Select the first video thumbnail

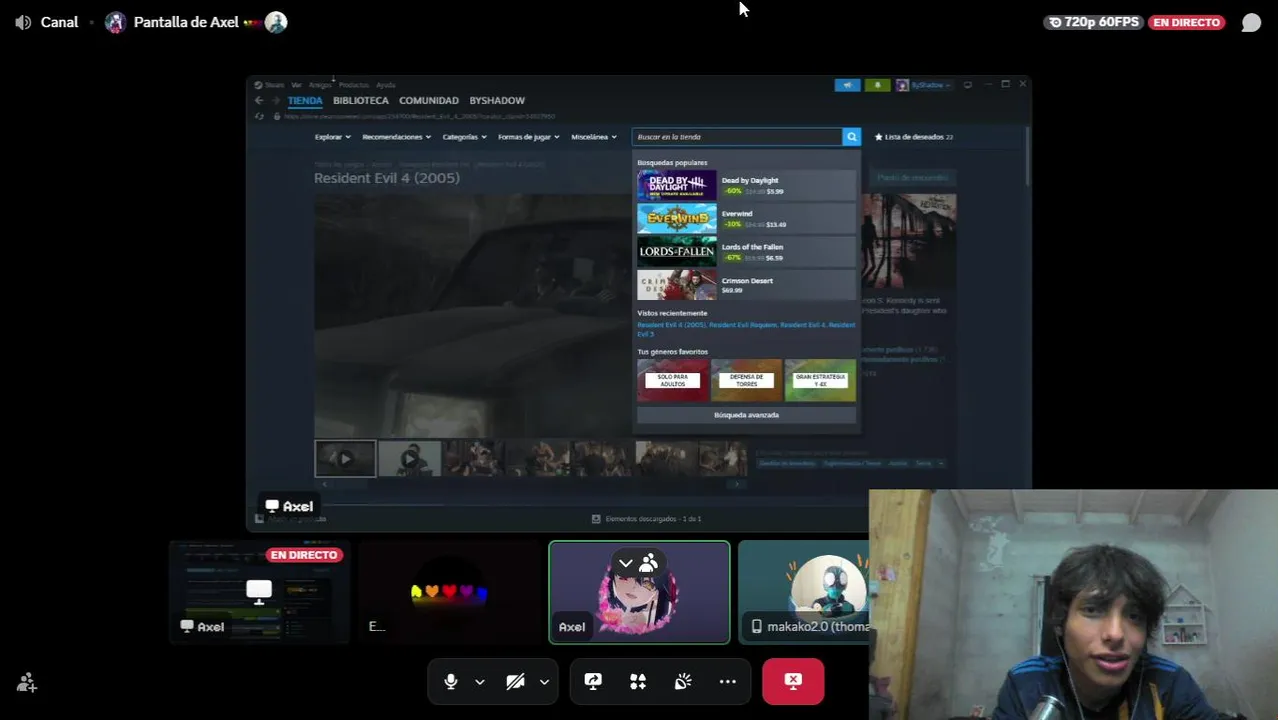point(345,459)
